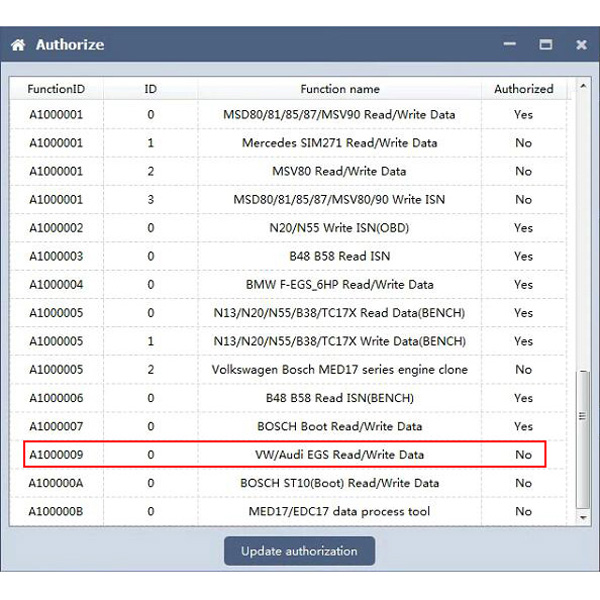Click the Yes status for A1000002
The height and width of the screenshot is (600, 600).
(523, 228)
